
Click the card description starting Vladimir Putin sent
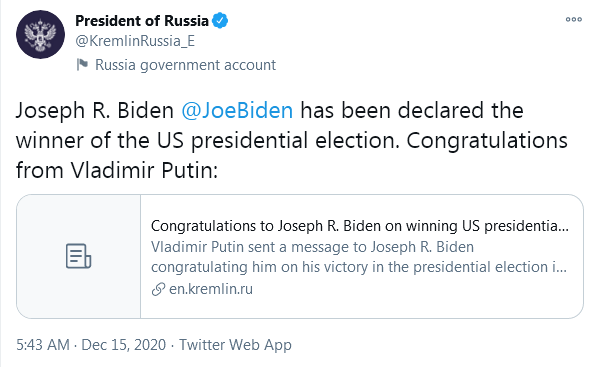pos(359,257)
